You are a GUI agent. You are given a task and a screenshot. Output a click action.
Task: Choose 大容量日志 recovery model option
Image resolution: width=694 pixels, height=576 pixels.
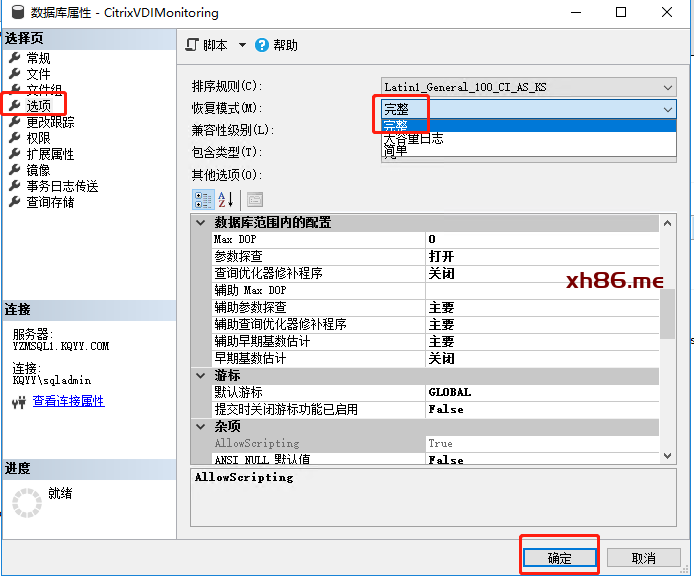coord(413,139)
